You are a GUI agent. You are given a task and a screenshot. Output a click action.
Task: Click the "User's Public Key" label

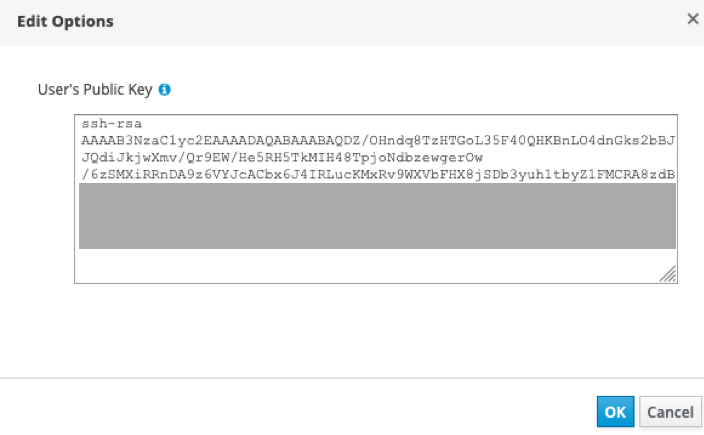[x=94, y=90]
